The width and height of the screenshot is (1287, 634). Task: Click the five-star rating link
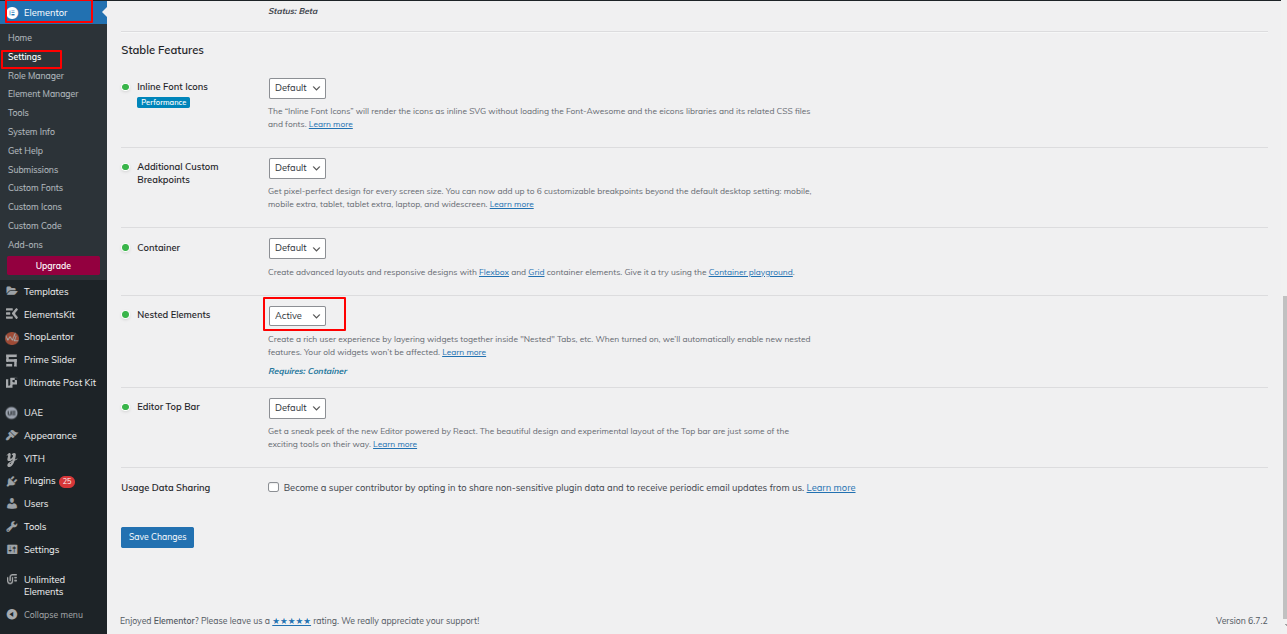291,621
